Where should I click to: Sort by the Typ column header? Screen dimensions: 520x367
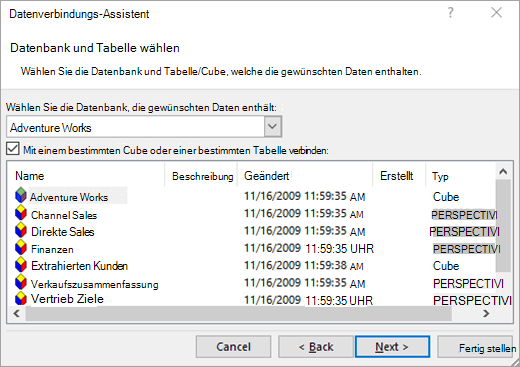tap(440, 176)
